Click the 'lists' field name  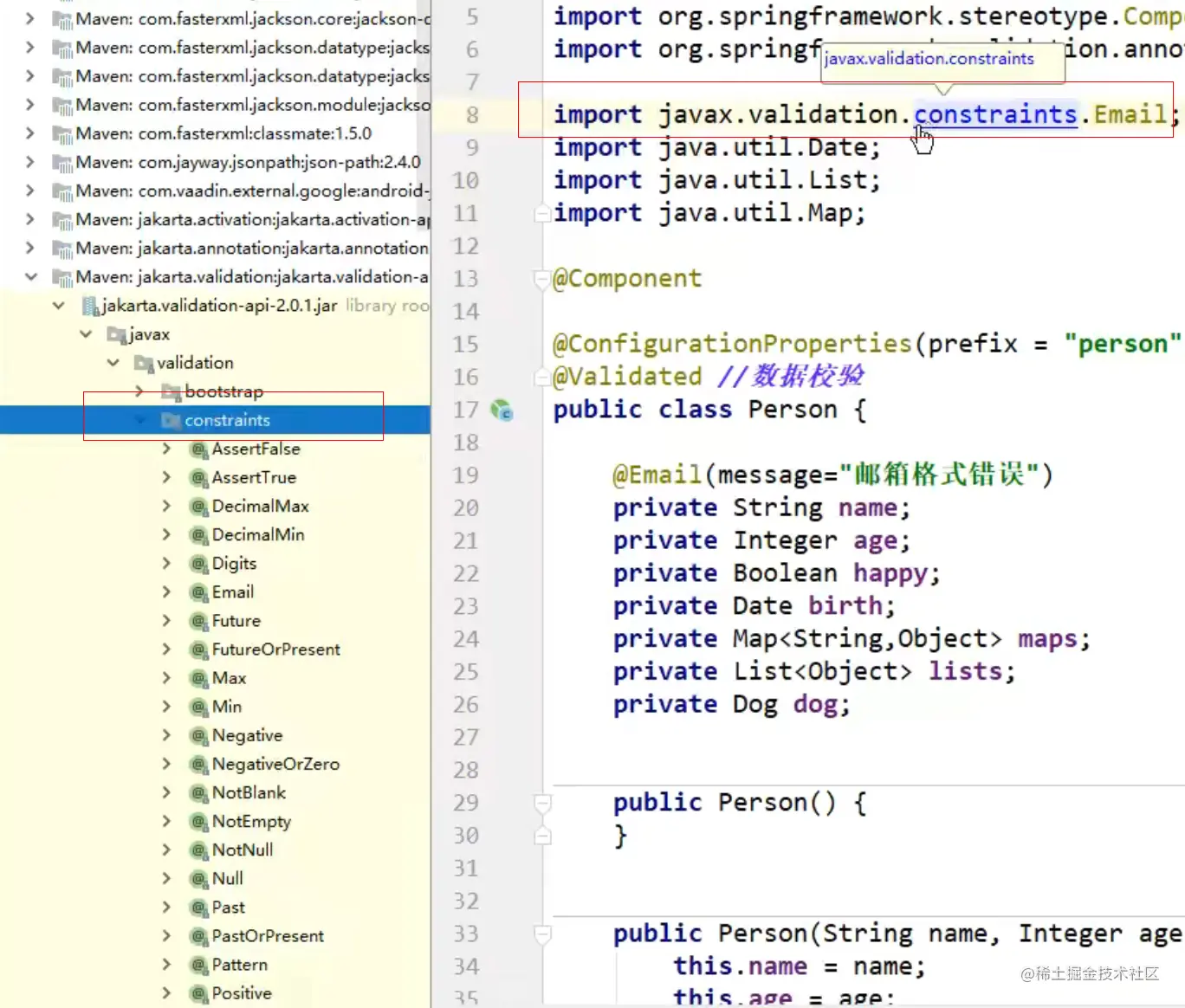point(965,671)
